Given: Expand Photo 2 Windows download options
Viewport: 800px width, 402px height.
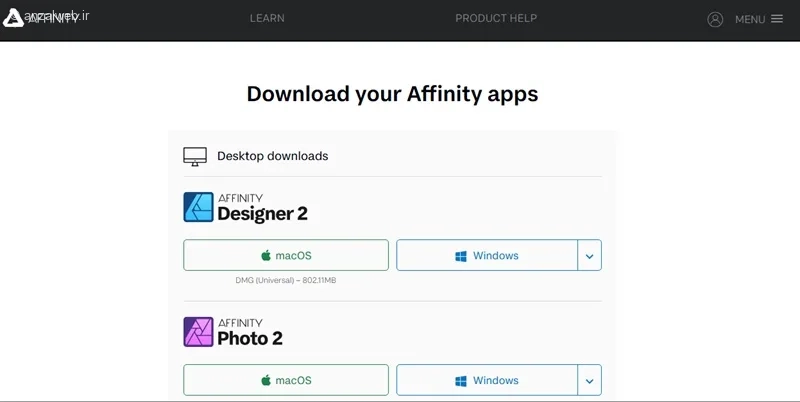Looking at the screenshot, I should (590, 380).
